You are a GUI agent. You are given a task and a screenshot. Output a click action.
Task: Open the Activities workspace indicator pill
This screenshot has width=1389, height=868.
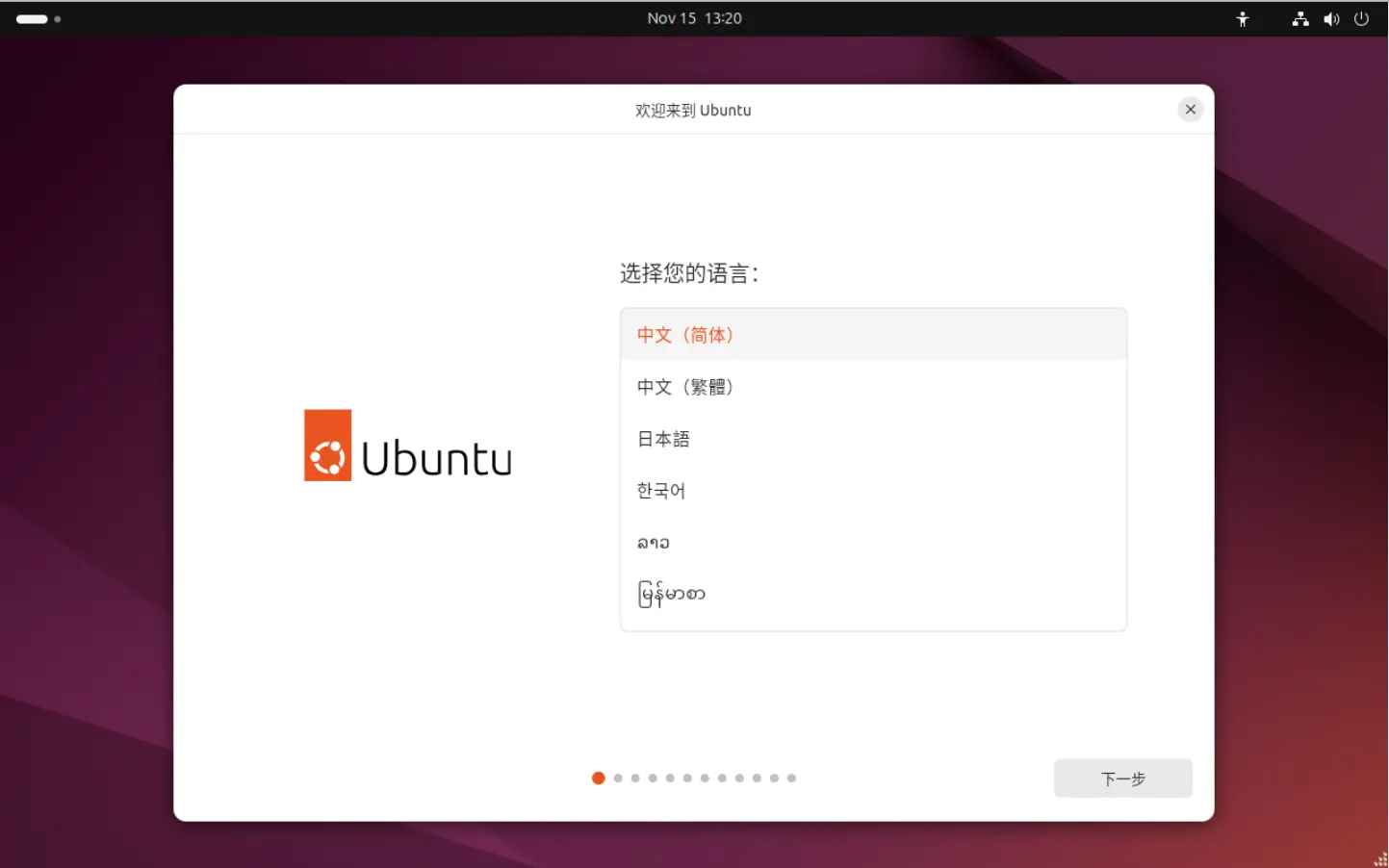click(x=33, y=19)
